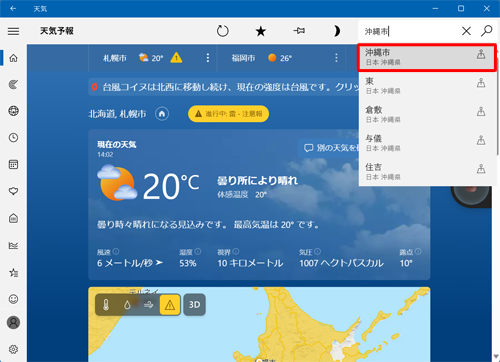The height and width of the screenshot is (362, 500).
Task: Open the historical weather chart icon
Action: (x=13, y=246)
